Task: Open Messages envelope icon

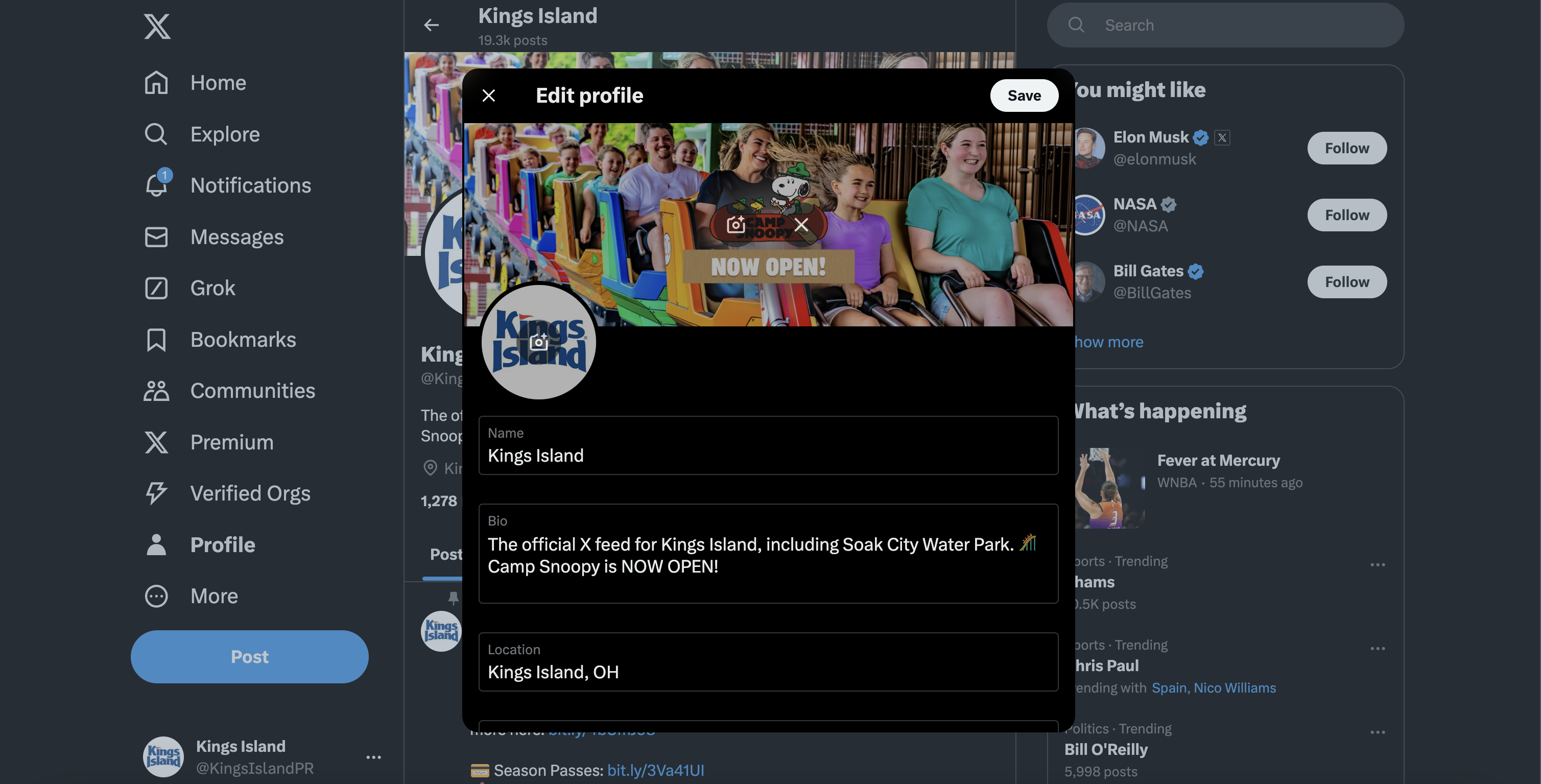Action: tap(156, 237)
